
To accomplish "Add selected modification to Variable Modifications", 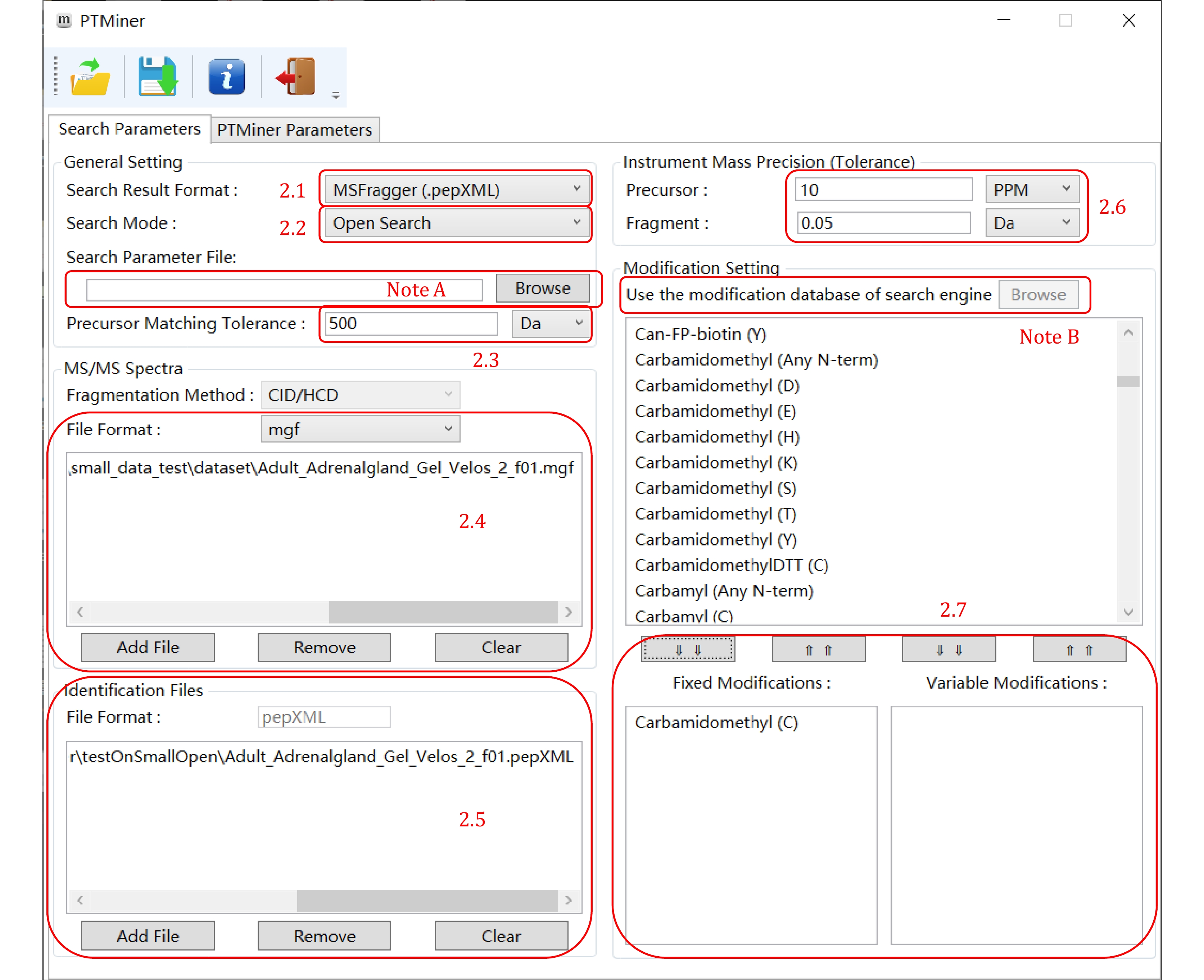I will click(949, 649).
